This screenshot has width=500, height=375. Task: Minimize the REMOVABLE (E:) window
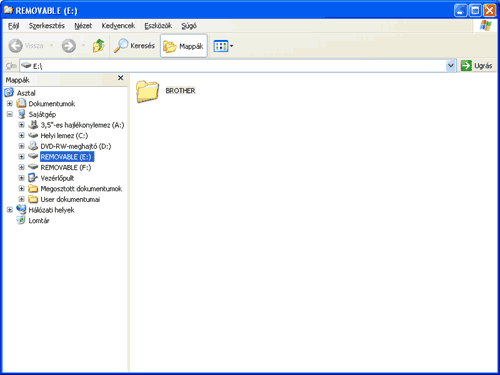460,10
